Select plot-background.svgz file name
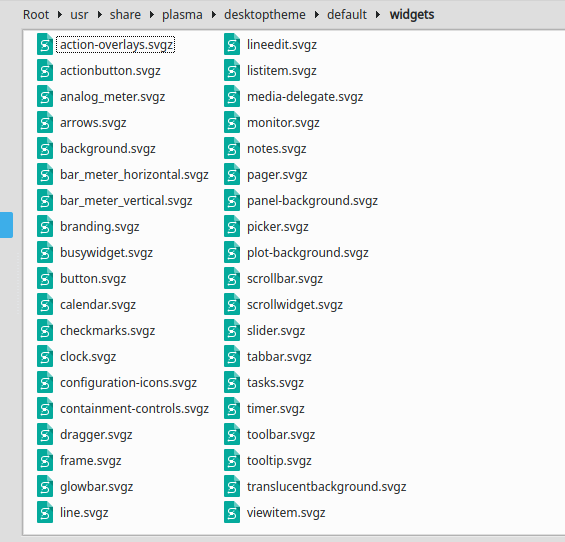565x542 pixels. (307, 253)
